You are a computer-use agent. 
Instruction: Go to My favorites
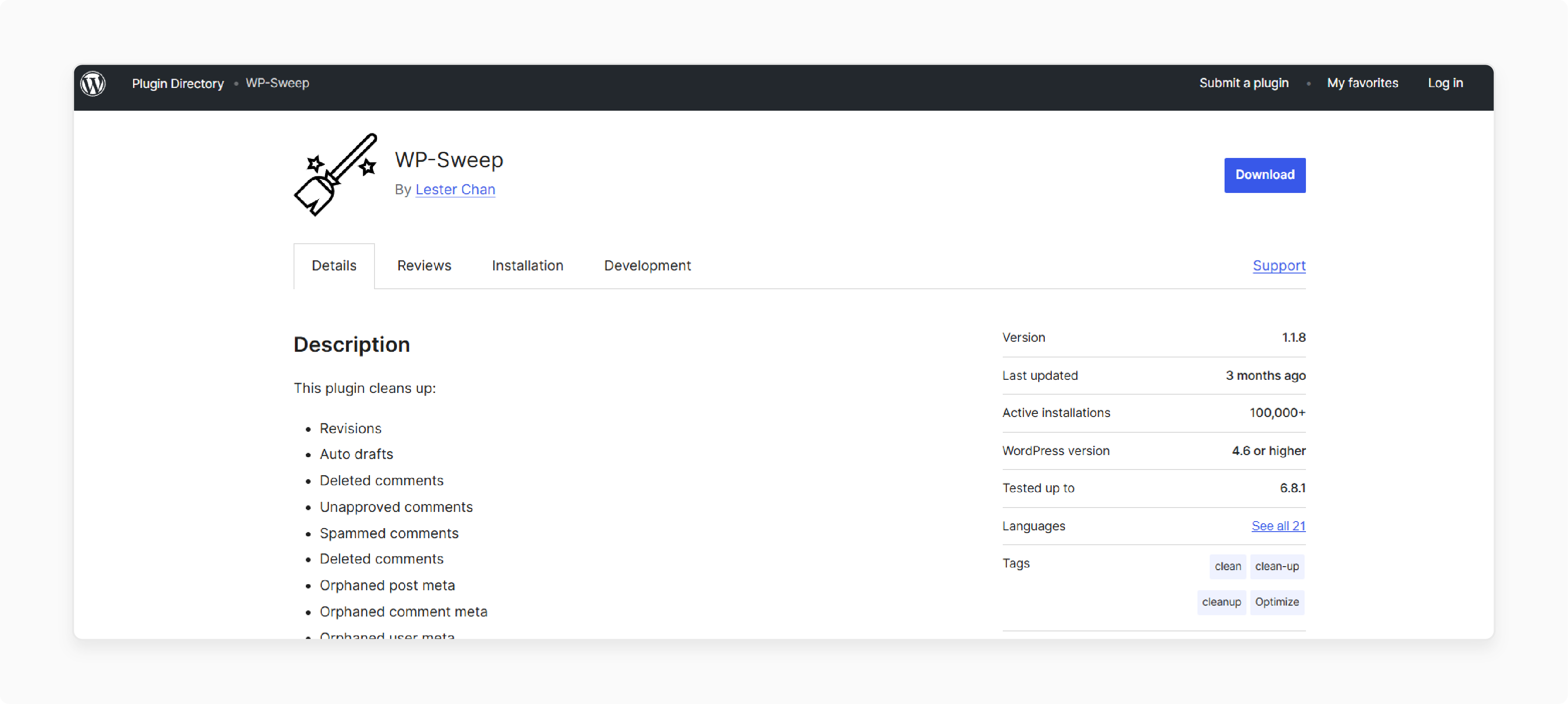[1362, 83]
